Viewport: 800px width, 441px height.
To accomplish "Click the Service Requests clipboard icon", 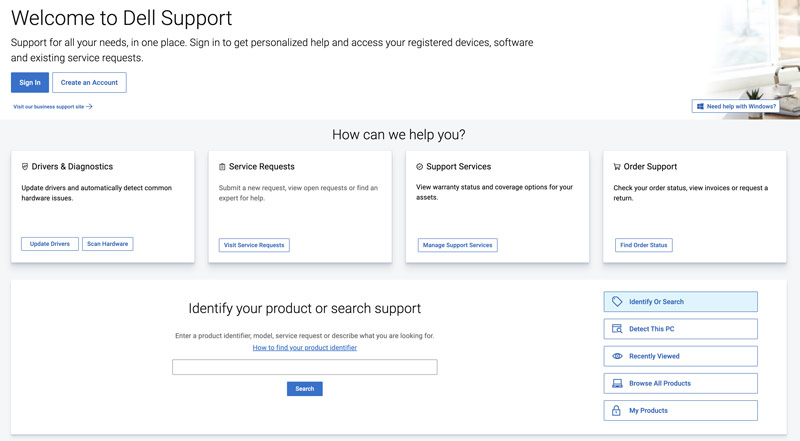I will coord(222,166).
